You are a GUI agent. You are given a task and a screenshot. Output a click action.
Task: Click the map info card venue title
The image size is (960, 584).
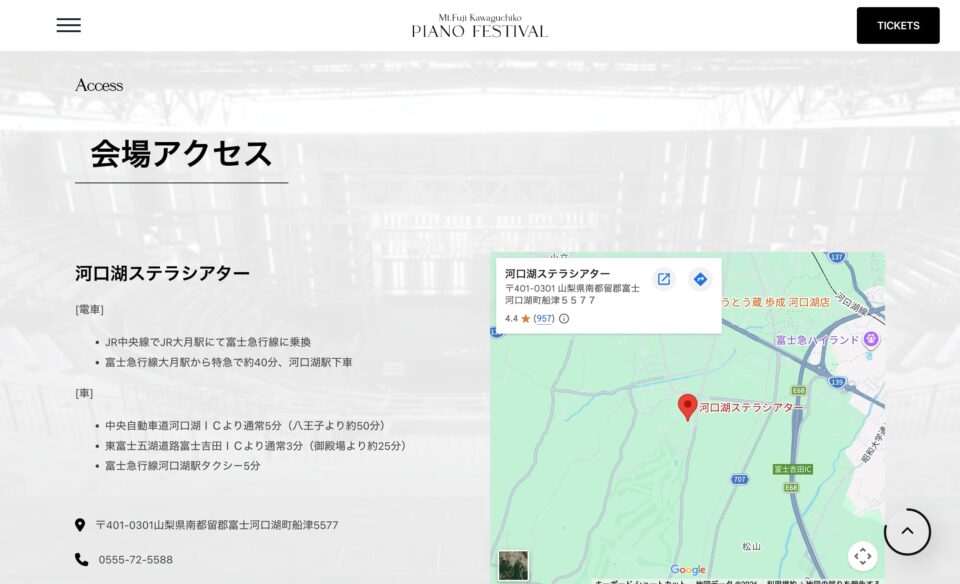coord(557,274)
